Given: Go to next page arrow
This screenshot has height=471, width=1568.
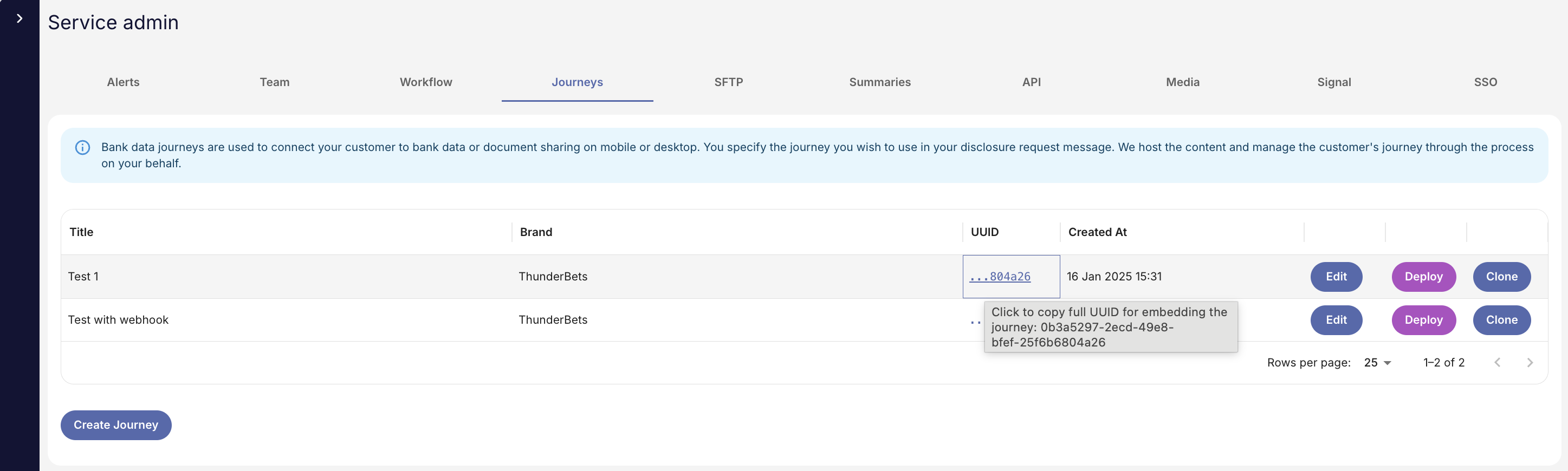Looking at the screenshot, I should click(x=1529, y=363).
